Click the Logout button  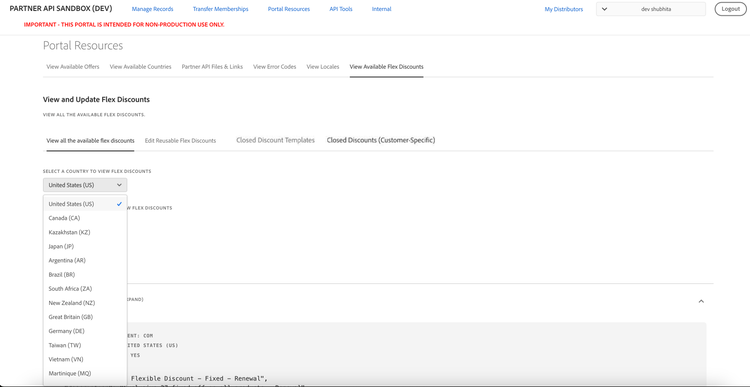730,9
